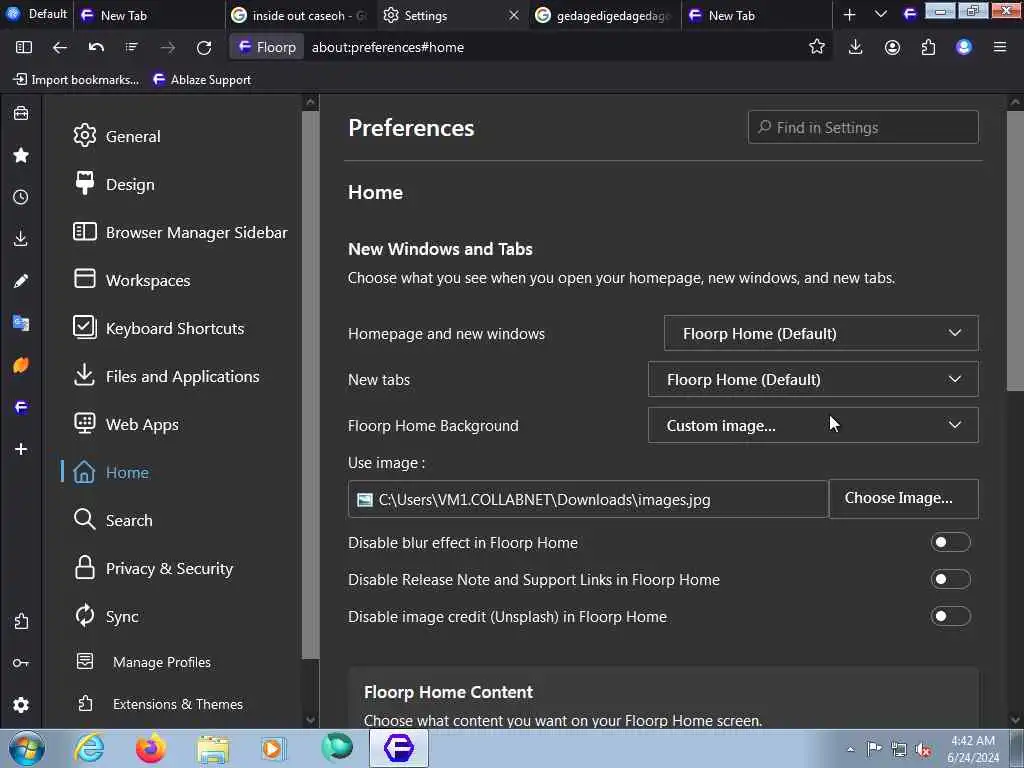1024x768 pixels.
Task: Open History clock icon in sidebar
Action: coord(21,197)
